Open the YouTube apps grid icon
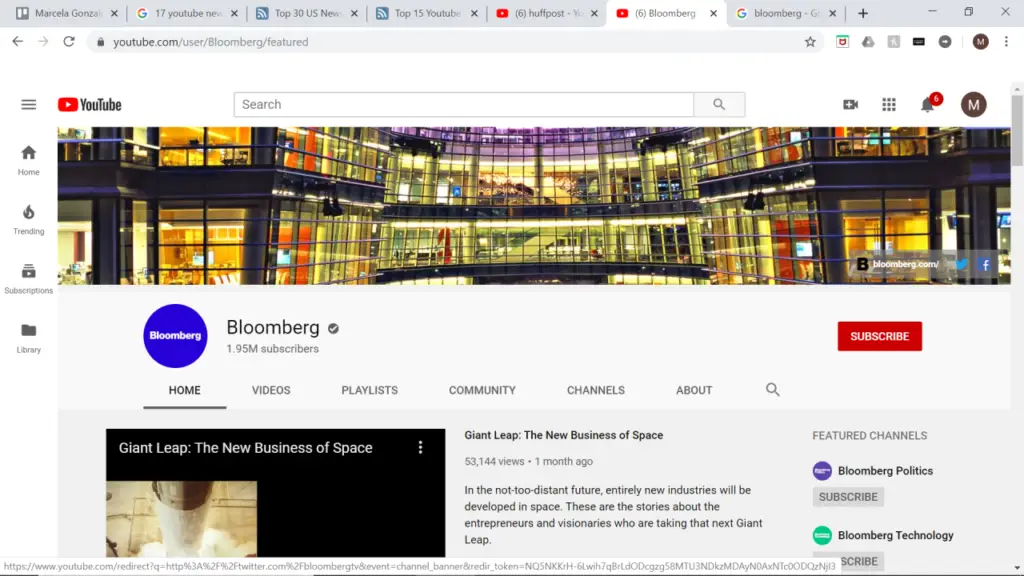 [x=889, y=104]
